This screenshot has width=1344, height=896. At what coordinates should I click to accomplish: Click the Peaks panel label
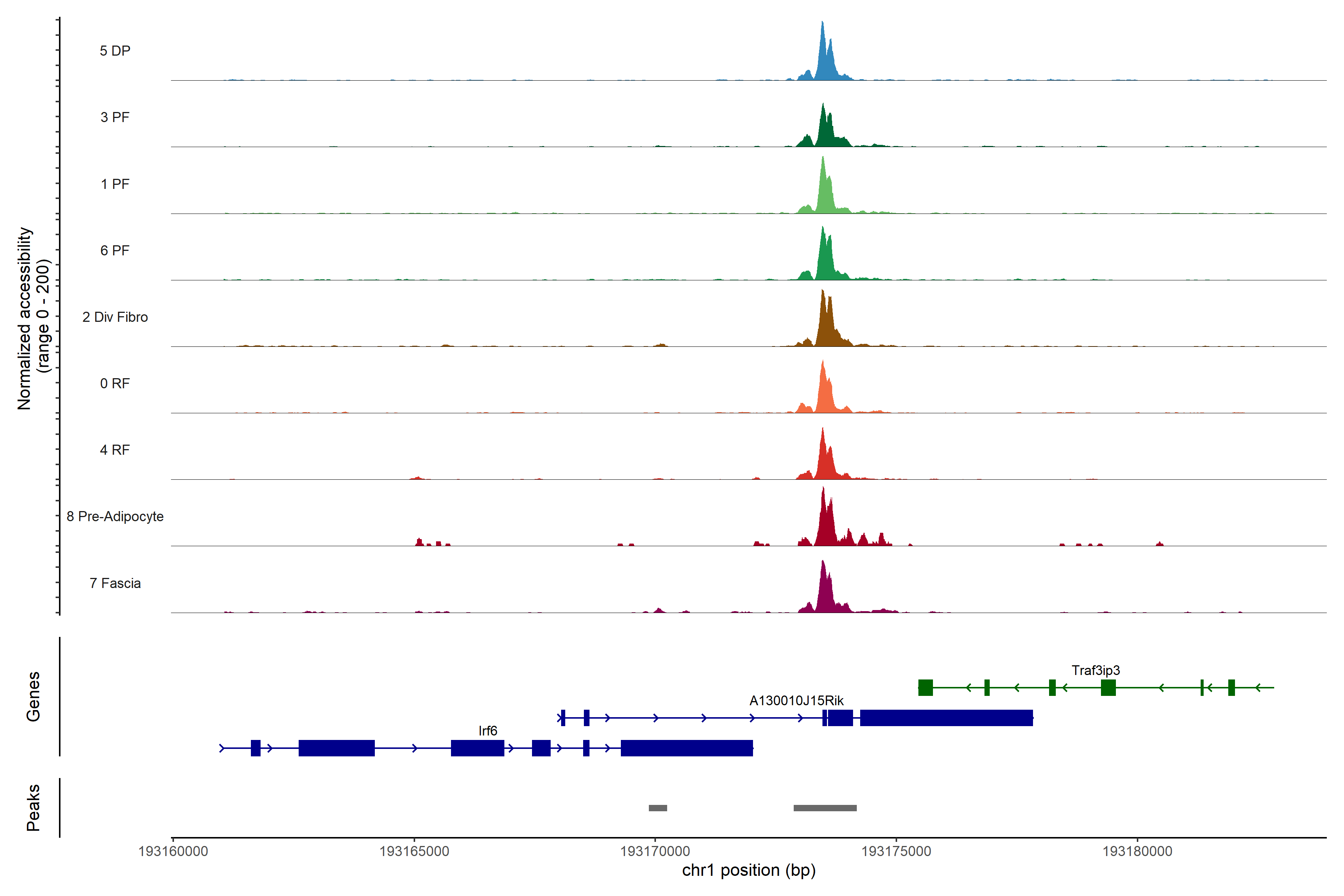(x=33, y=808)
